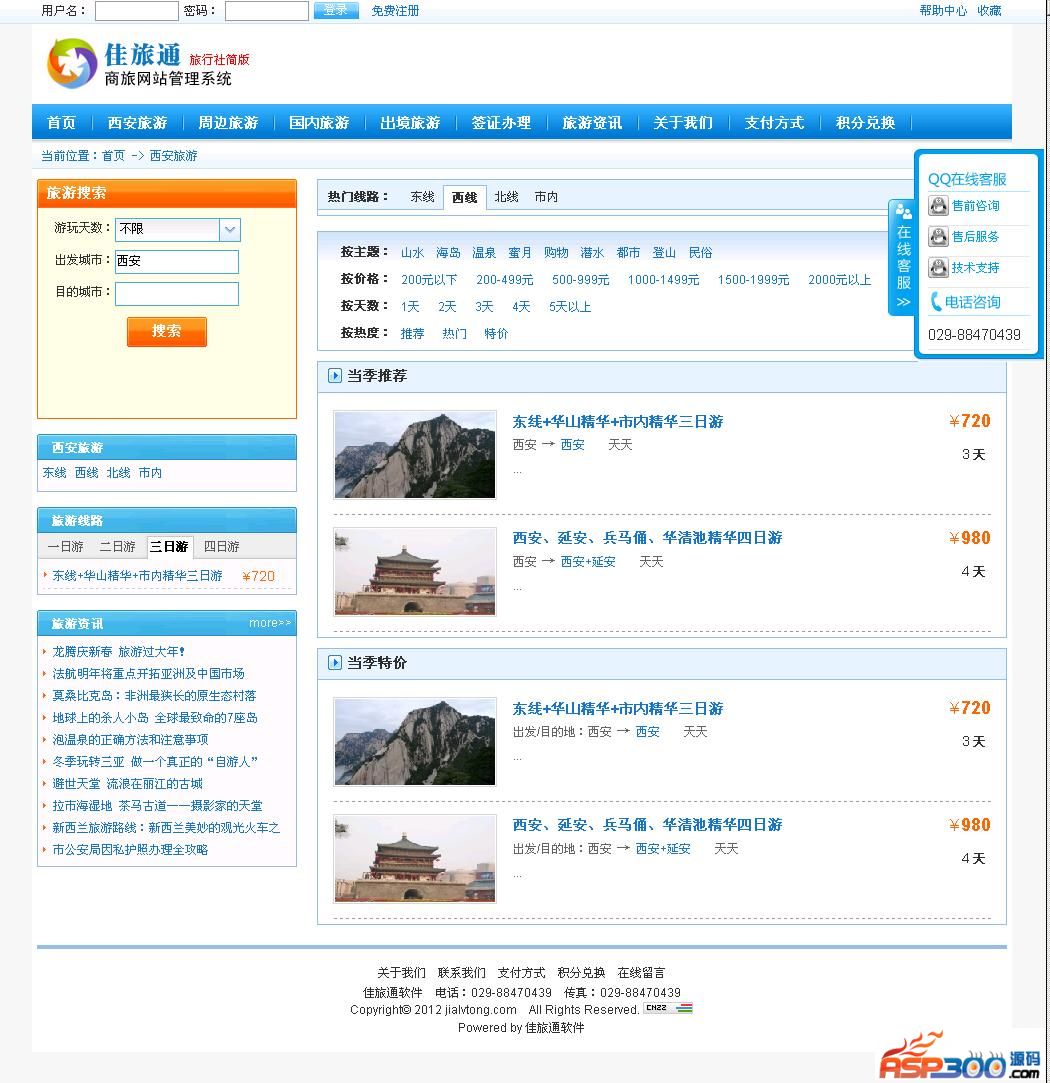
Task: Open 帮助中心 link
Action: (x=943, y=10)
